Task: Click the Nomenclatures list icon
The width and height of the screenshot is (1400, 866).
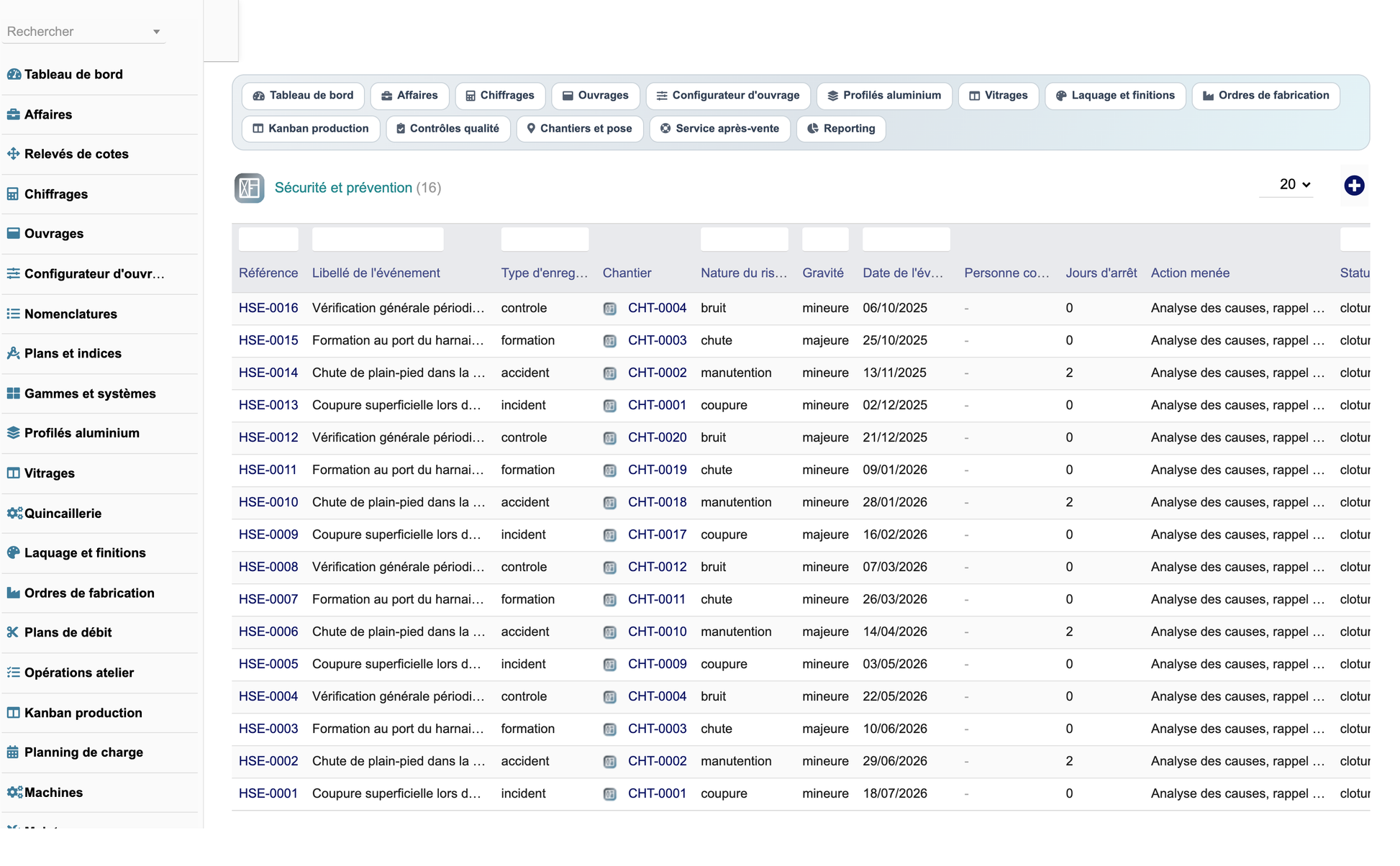Action: tap(14, 314)
